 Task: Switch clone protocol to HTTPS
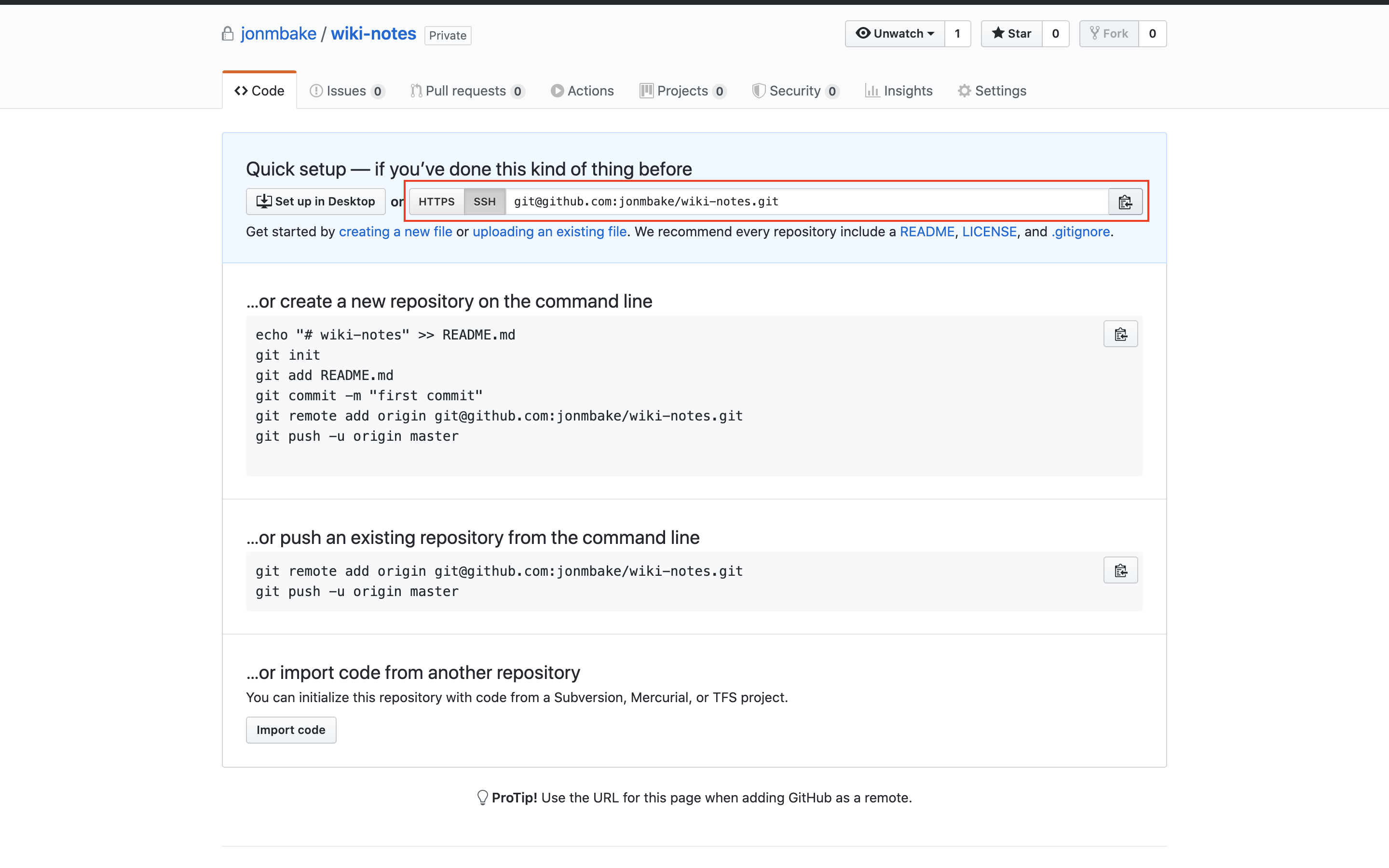point(436,202)
